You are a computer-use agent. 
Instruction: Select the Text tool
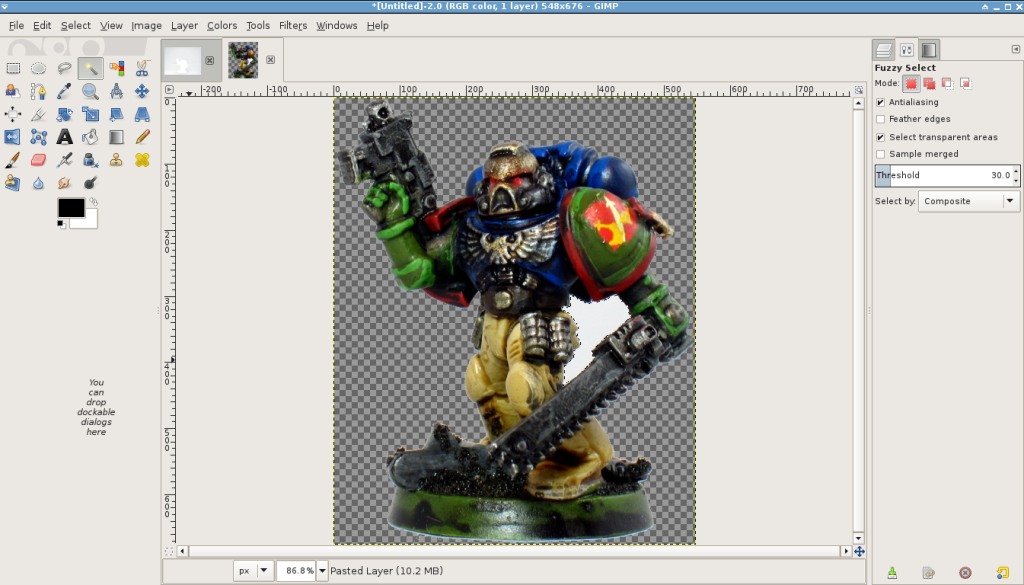click(64, 137)
